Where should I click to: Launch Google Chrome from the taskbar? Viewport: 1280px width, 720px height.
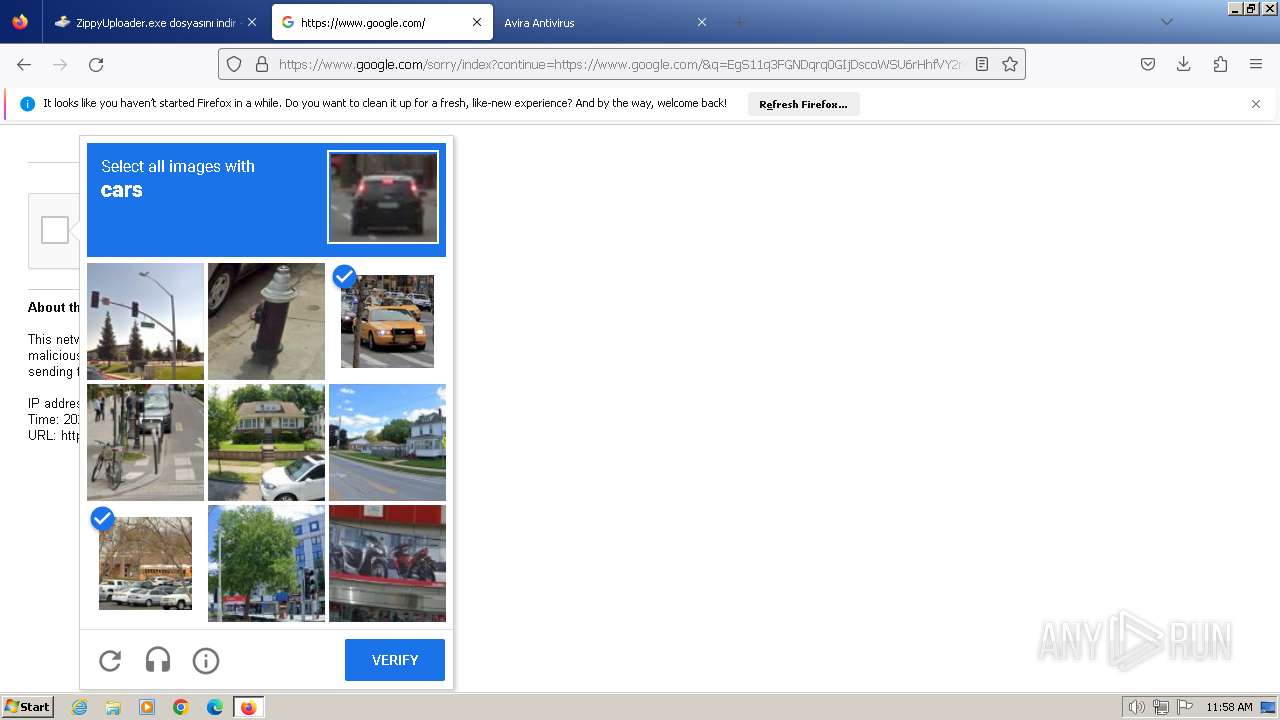click(x=181, y=707)
